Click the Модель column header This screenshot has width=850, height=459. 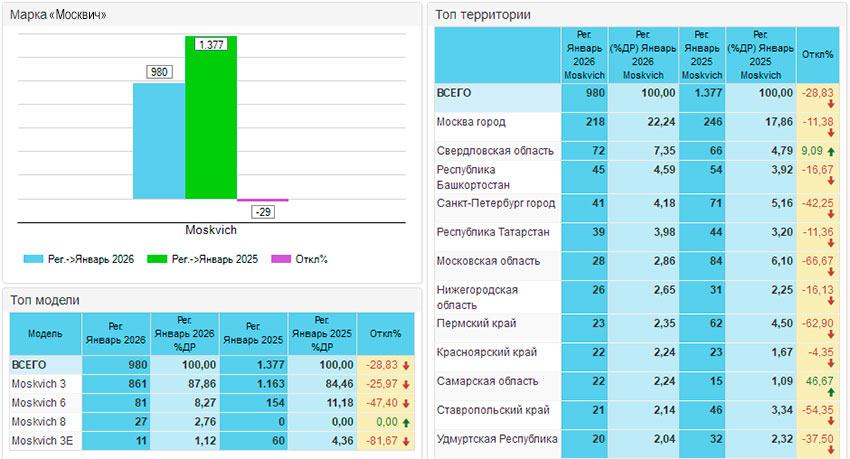pyautogui.click(x=46, y=333)
